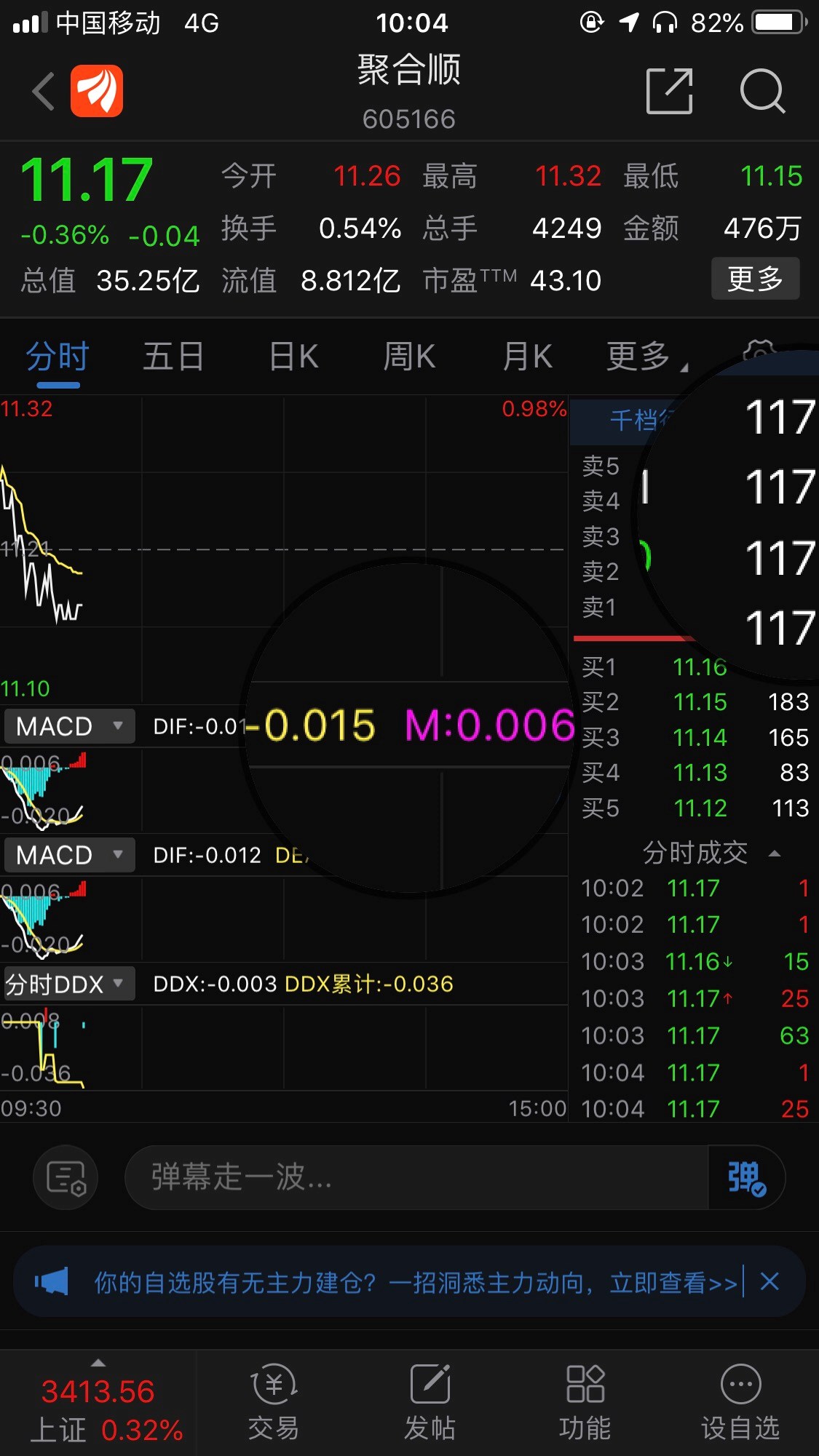Tap the 设自选 add-to-watchlist icon
Viewport: 819px width, 1456px height.
(740, 1403)
